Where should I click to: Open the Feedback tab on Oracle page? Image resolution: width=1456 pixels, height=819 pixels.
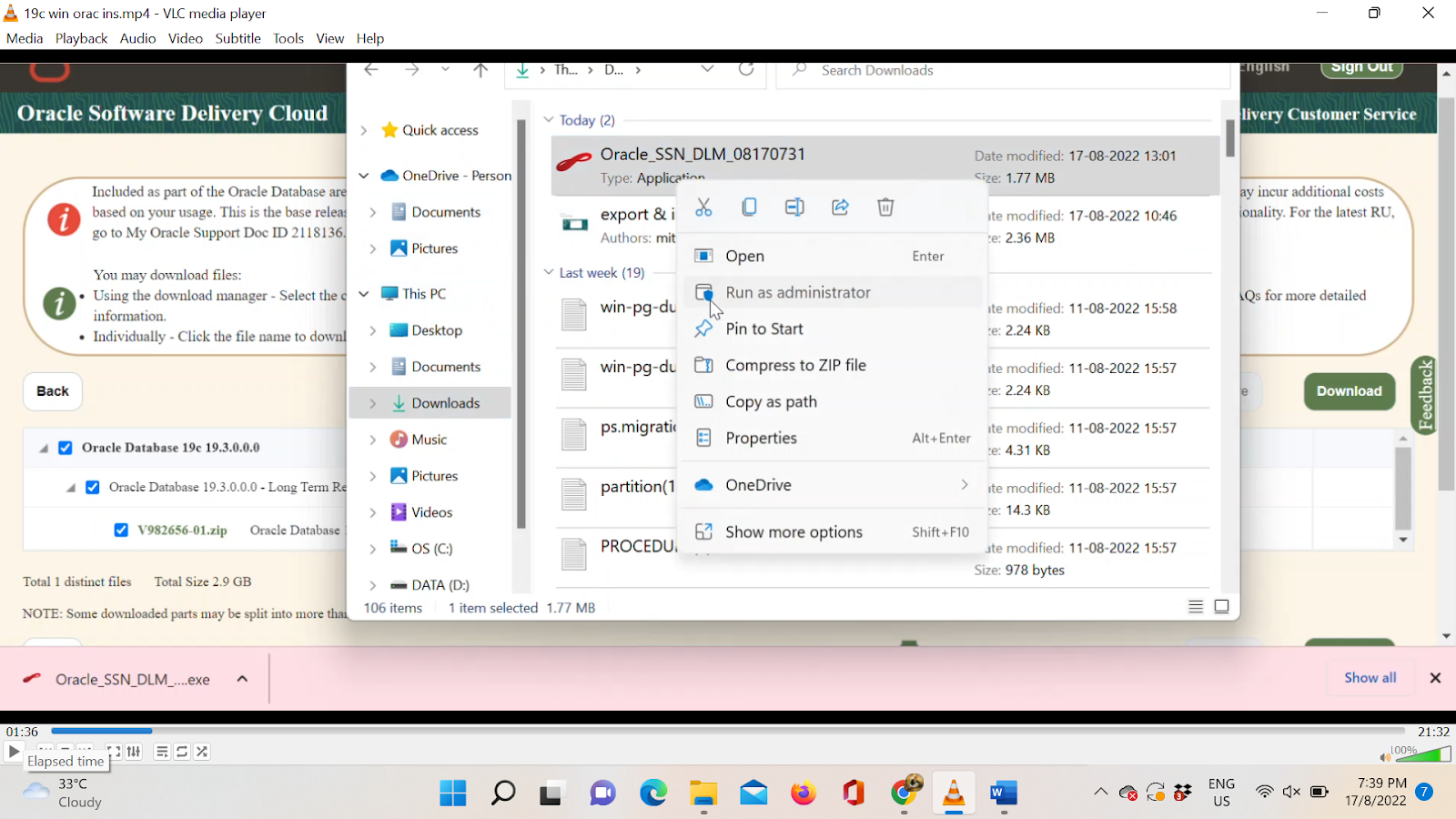[1424, 395]
